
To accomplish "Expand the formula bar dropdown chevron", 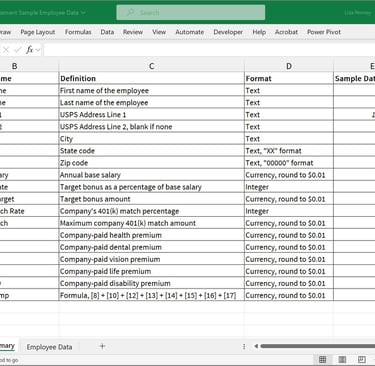I will [x=38, y=50].
